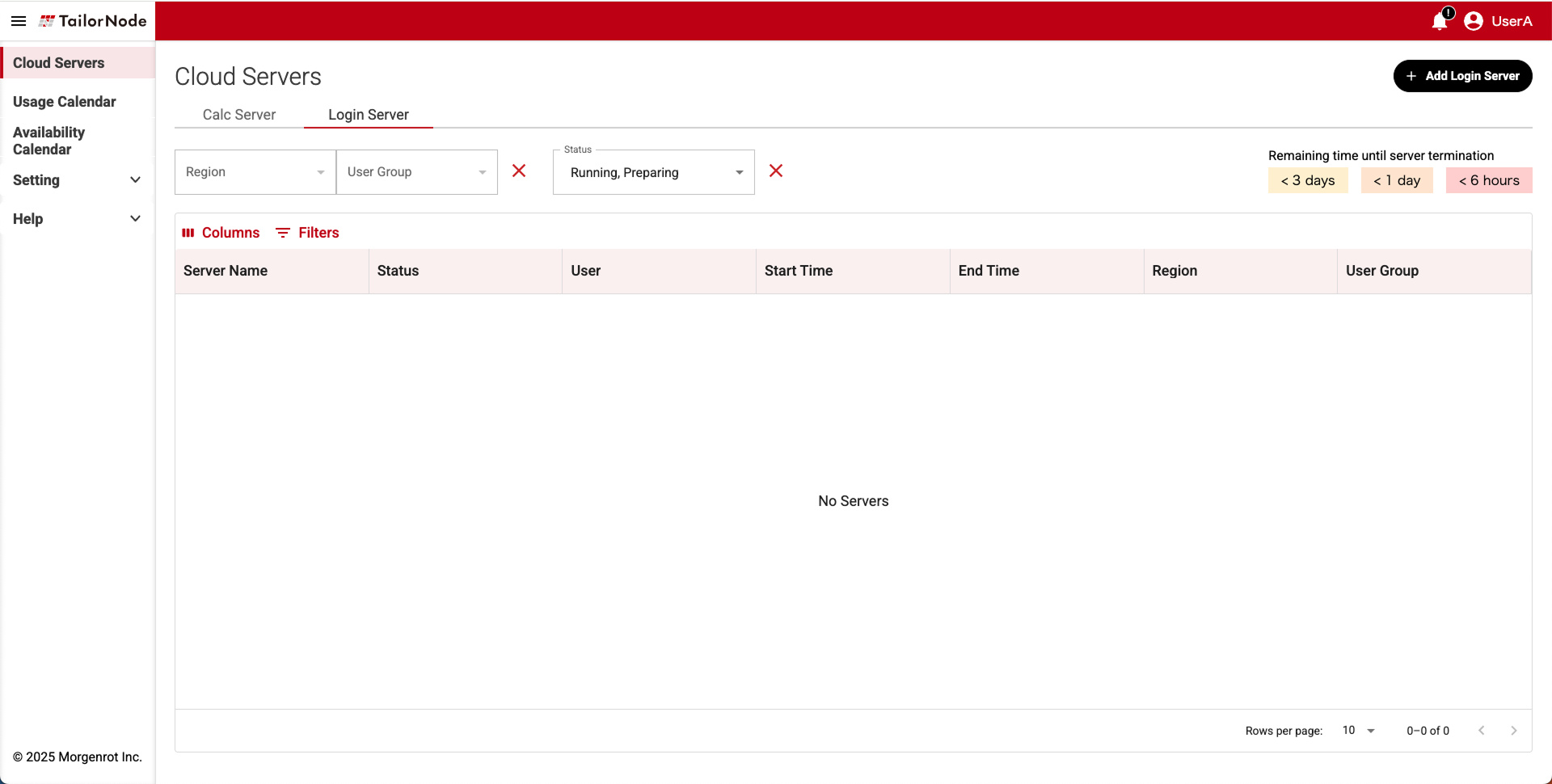
Task: Expand the Help sidebar section
Action: 78,219
